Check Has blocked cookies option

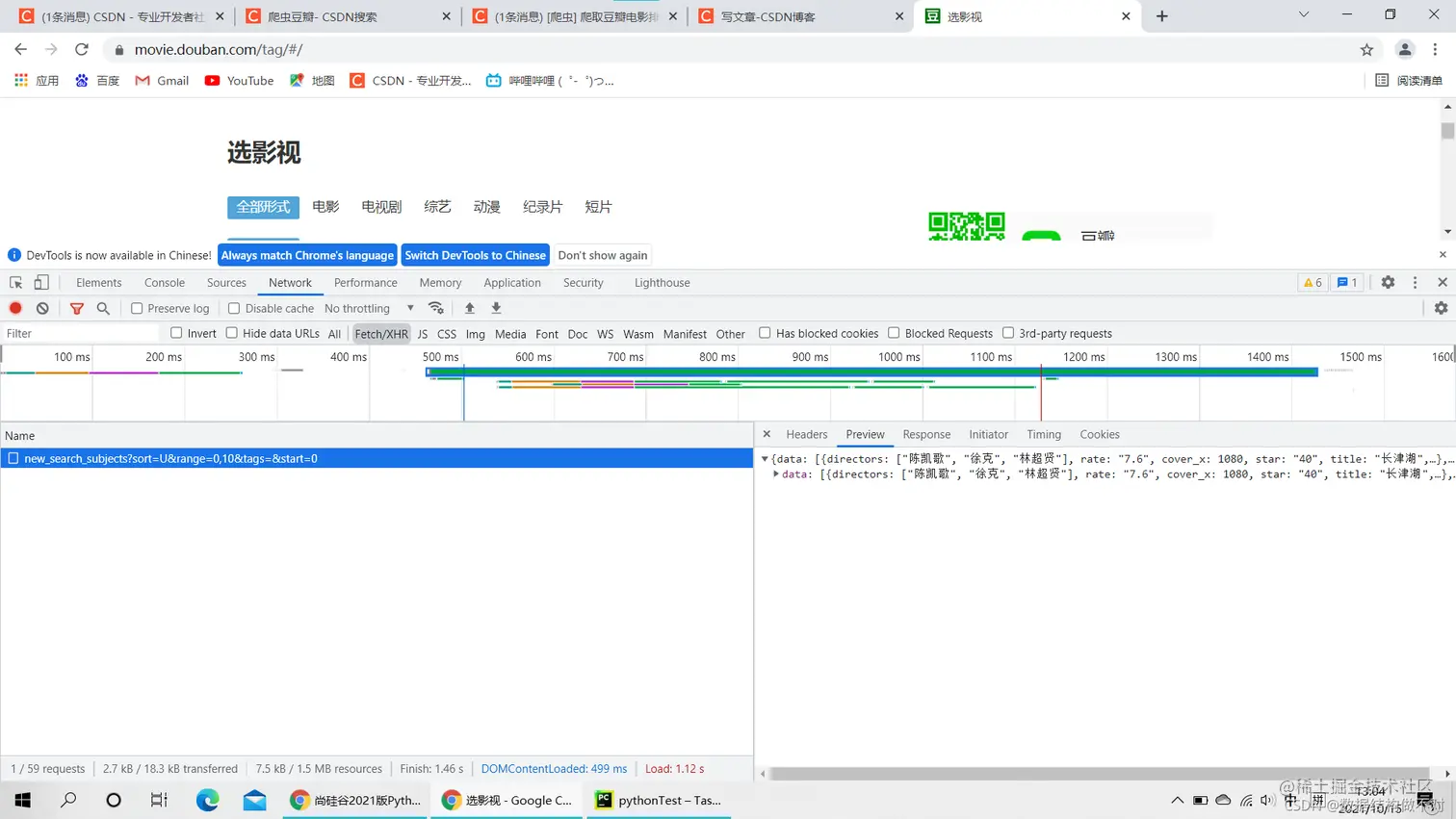tap(765, 333)
